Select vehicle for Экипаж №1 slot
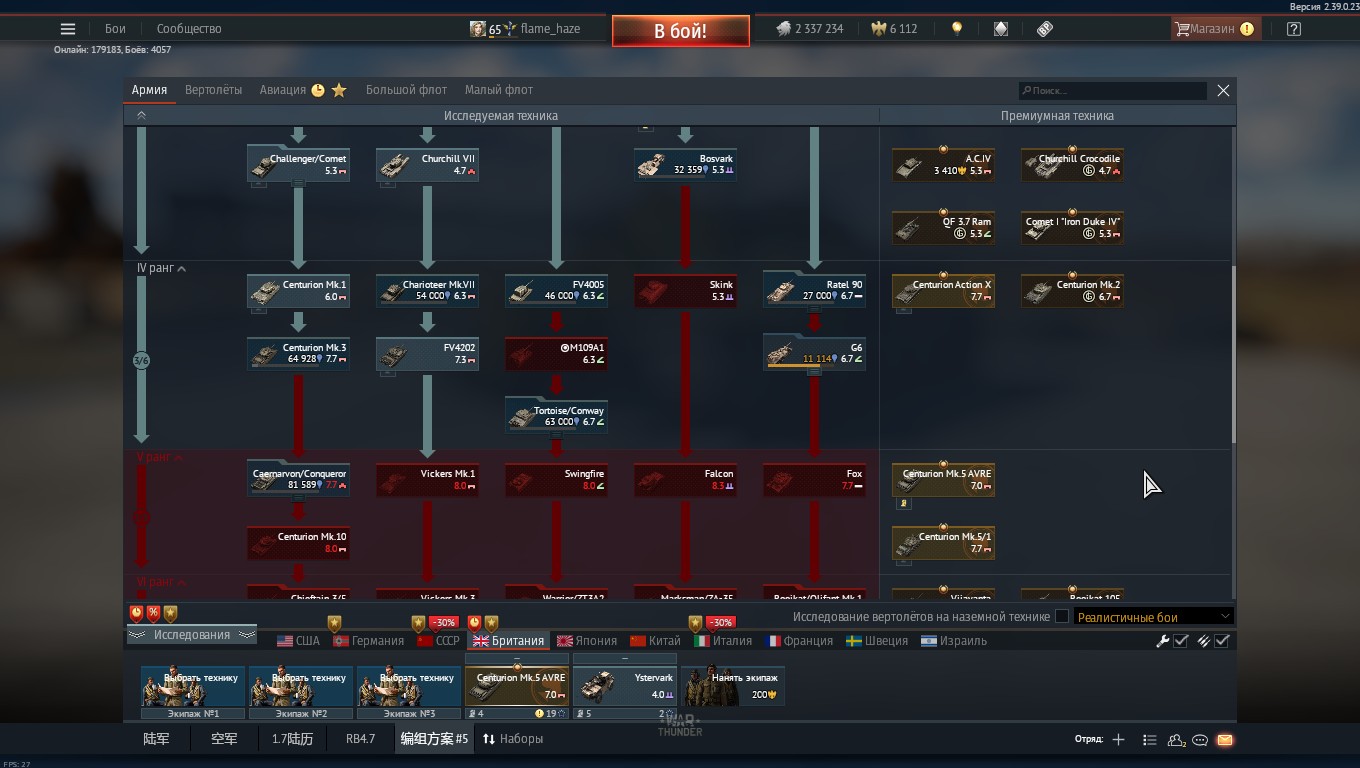This screenshot has height=768, width=1360. coord(193,686)
